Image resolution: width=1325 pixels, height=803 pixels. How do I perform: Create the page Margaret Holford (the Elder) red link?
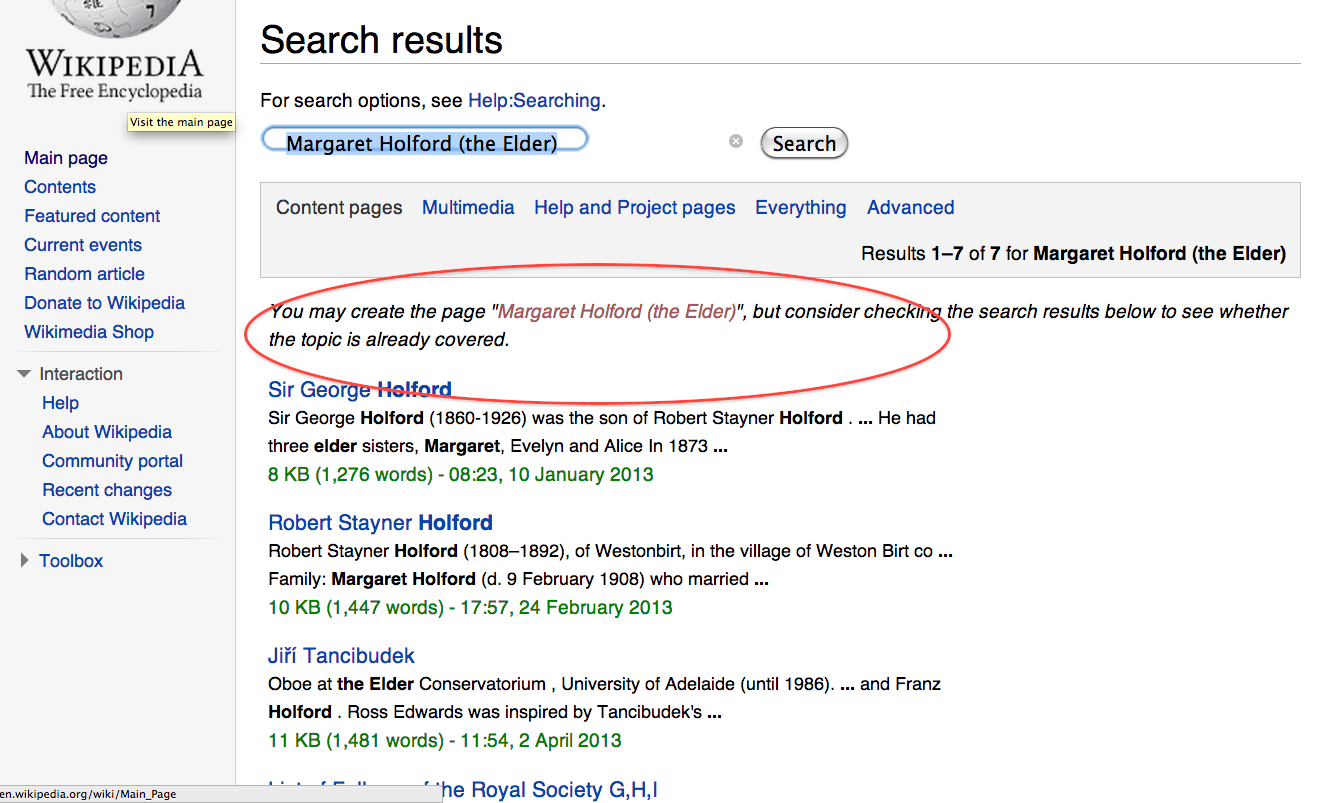coord(617,311)
